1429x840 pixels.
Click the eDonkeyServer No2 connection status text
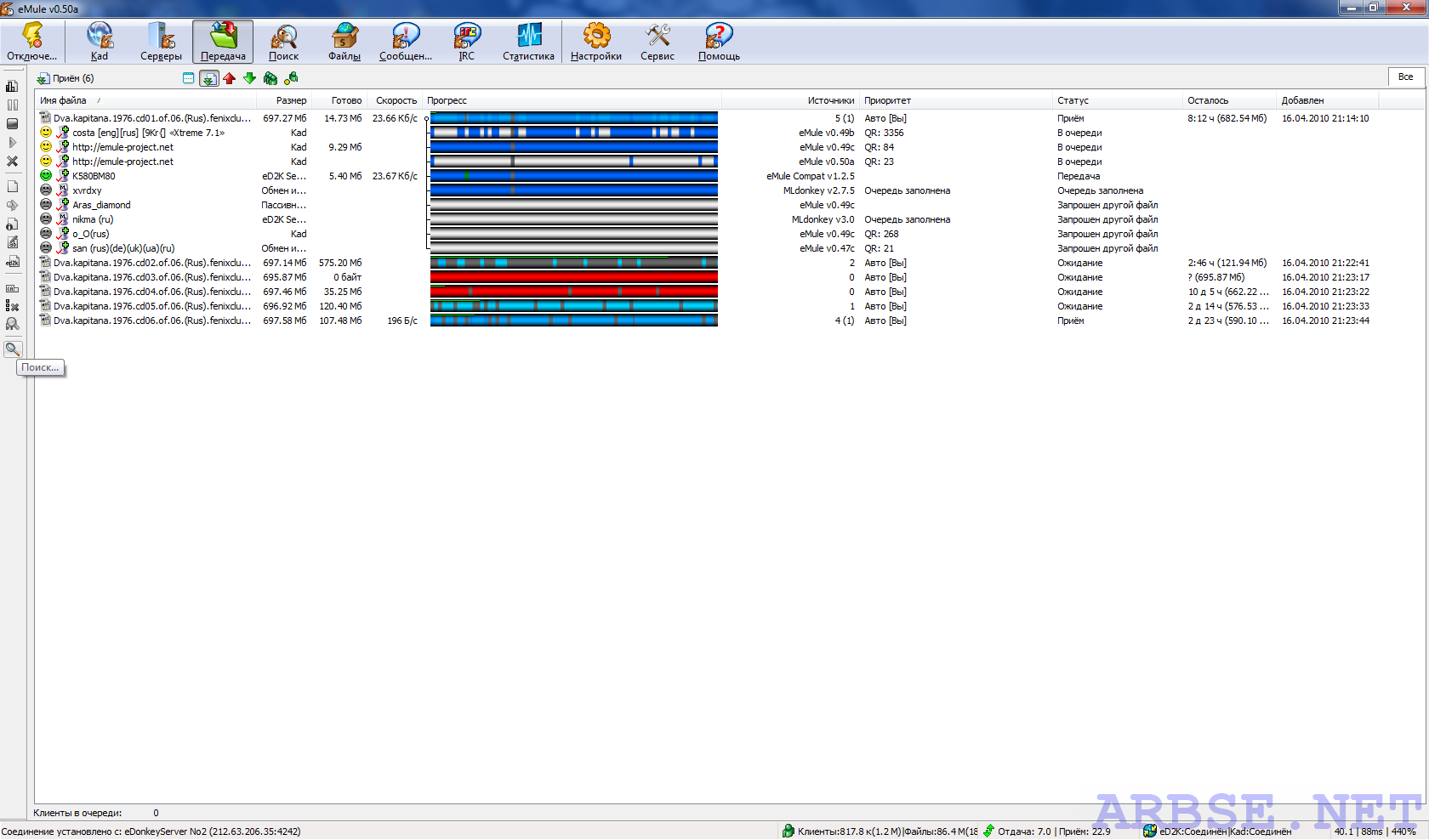tap(151, 831)
